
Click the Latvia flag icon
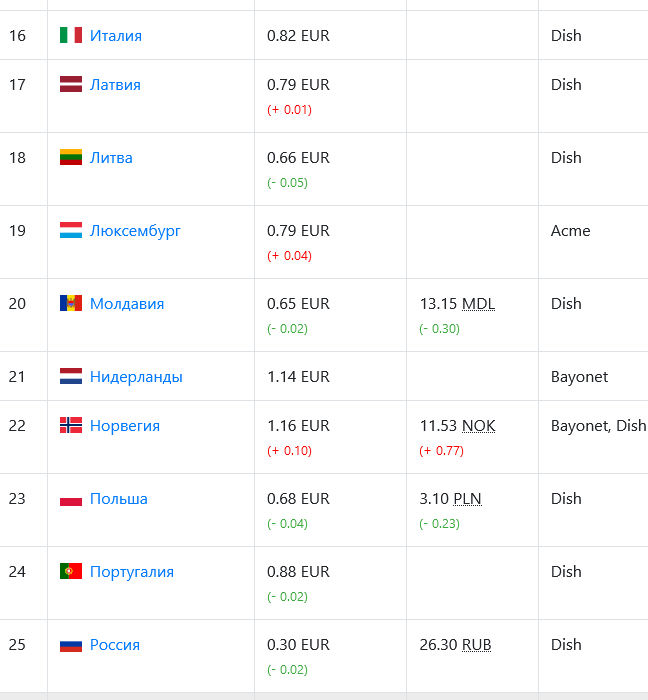click(71, 84)
